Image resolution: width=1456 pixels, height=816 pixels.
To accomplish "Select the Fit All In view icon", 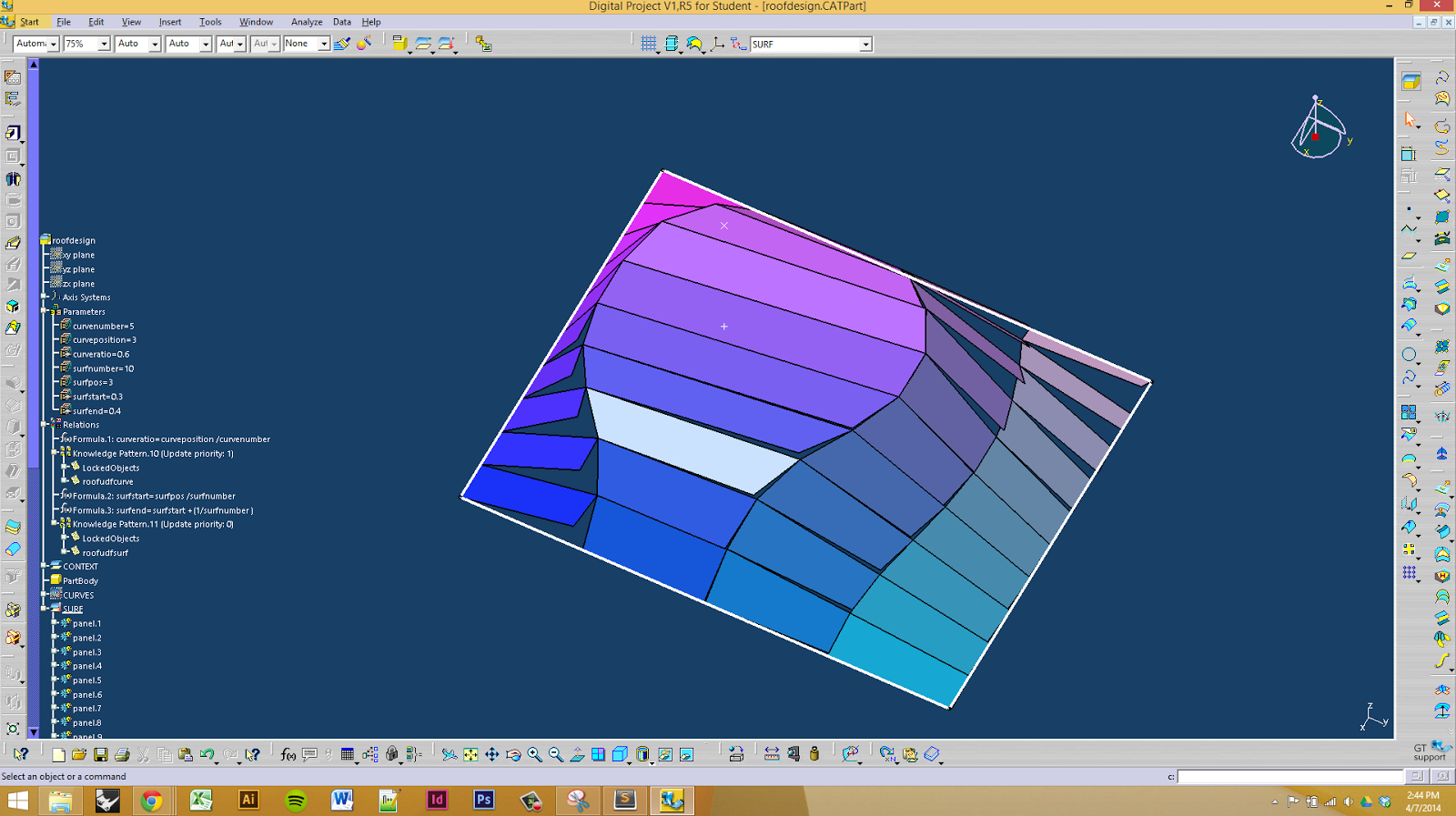I will 470,754.
